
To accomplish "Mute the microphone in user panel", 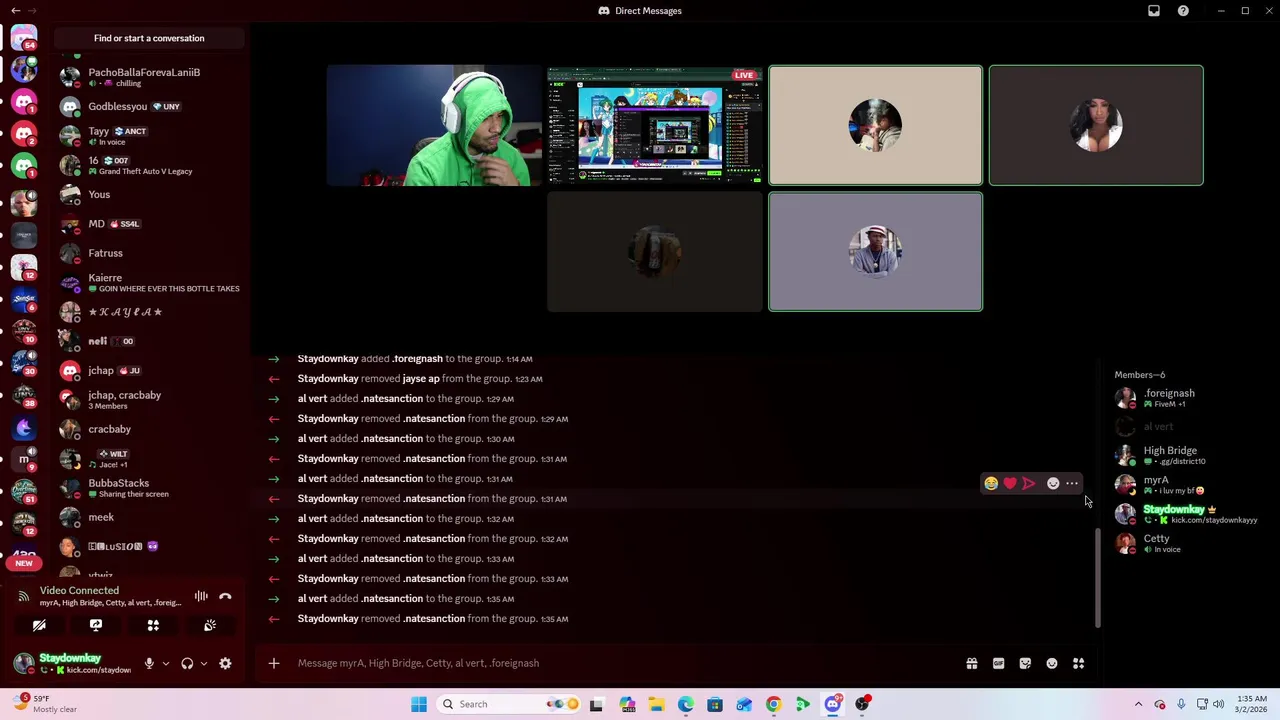I will point(149,663).
